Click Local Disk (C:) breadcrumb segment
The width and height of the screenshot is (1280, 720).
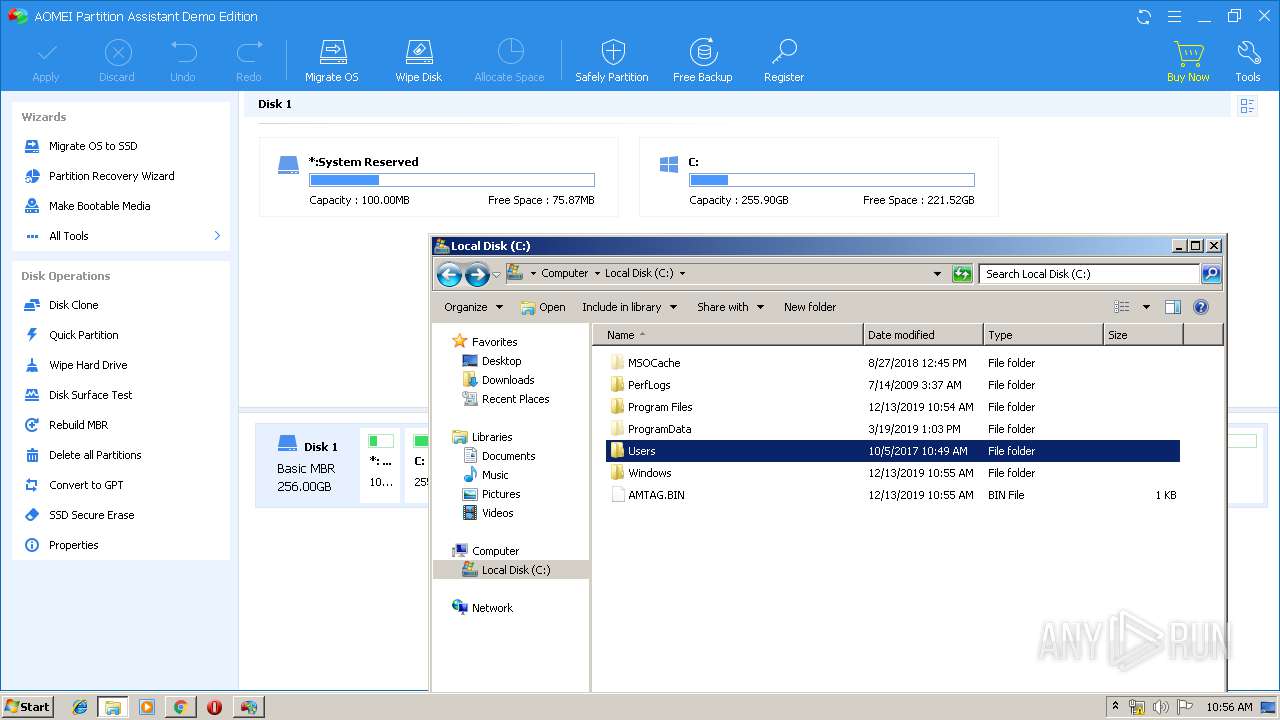tap(639, 273)
